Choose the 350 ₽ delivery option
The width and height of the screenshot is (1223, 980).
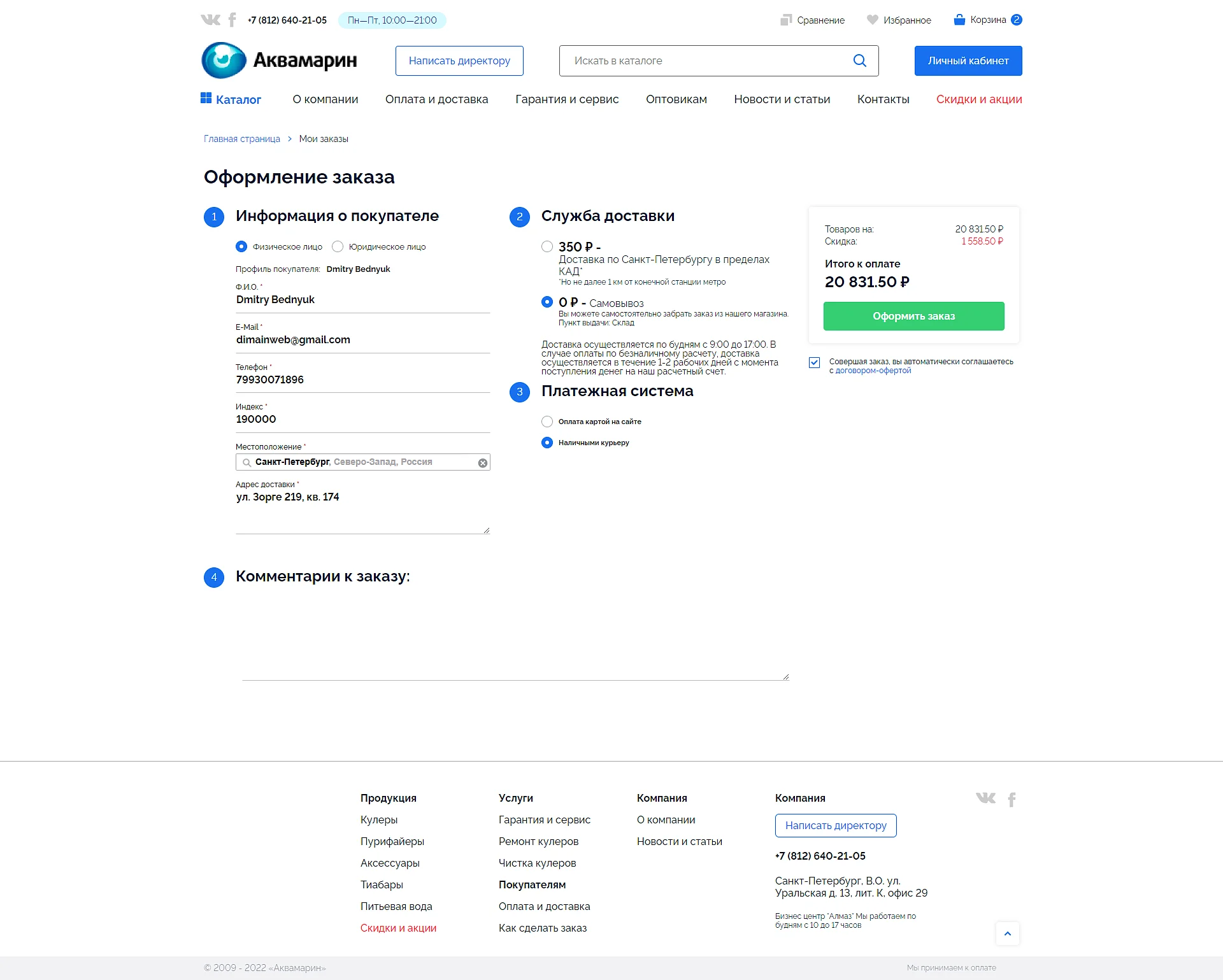coord(547,246)
